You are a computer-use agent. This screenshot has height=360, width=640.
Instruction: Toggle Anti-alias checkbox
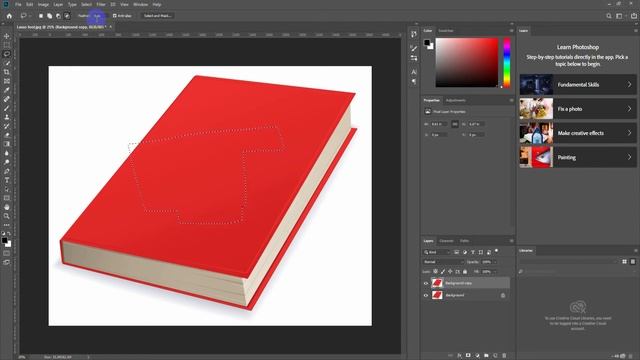[115, 16]
